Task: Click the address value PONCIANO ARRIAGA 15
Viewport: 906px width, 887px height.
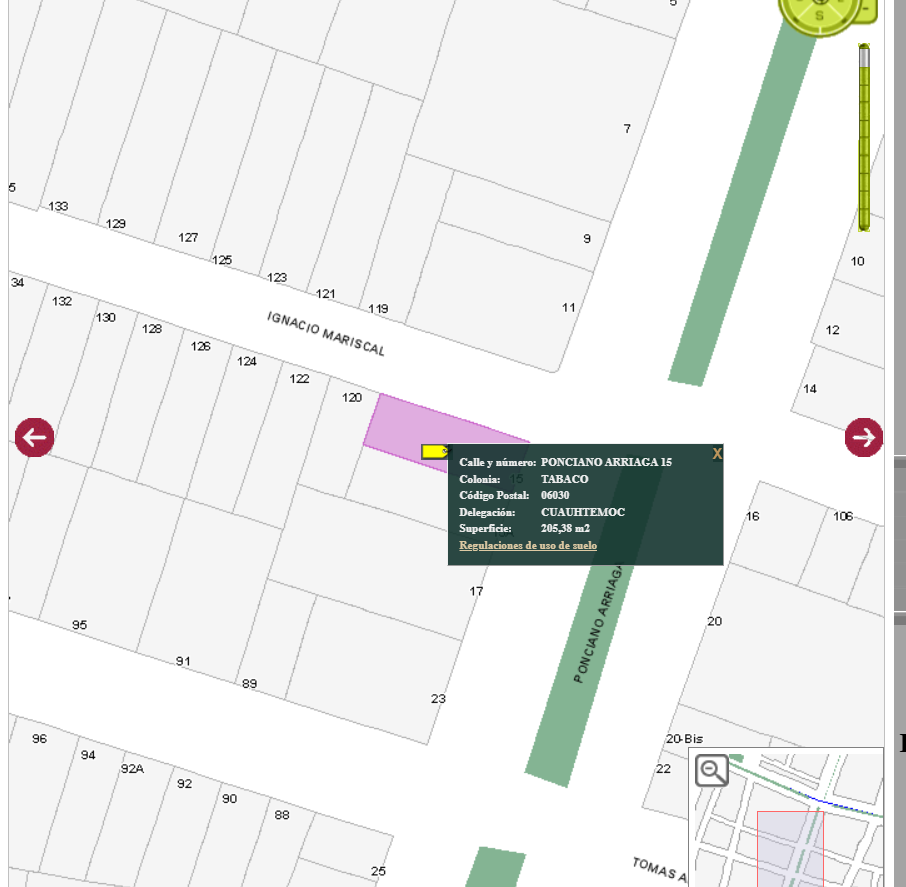Action: pyautogui.click(x=606, y=462)
